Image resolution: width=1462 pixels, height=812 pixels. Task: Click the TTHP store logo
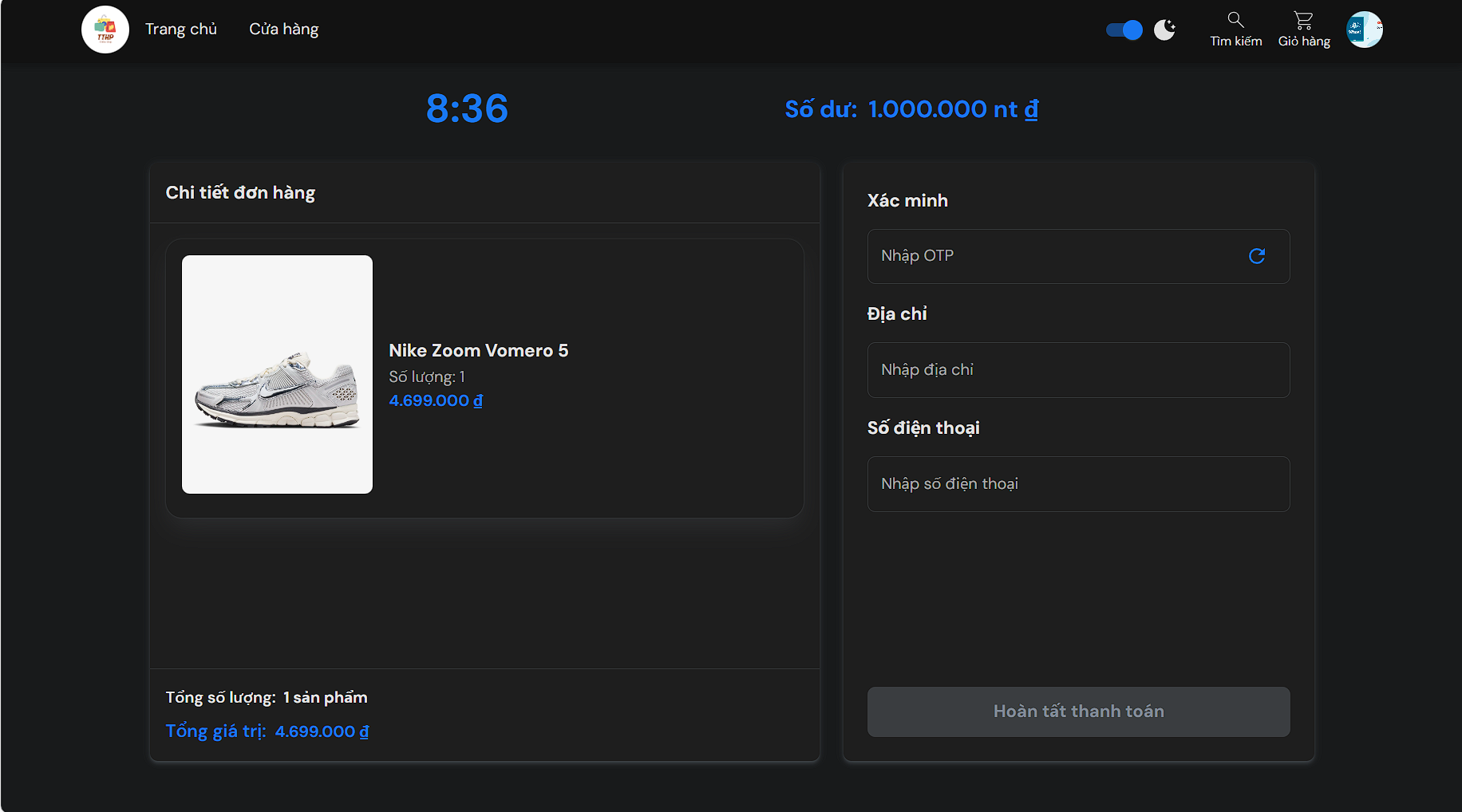tap(105, 29)
